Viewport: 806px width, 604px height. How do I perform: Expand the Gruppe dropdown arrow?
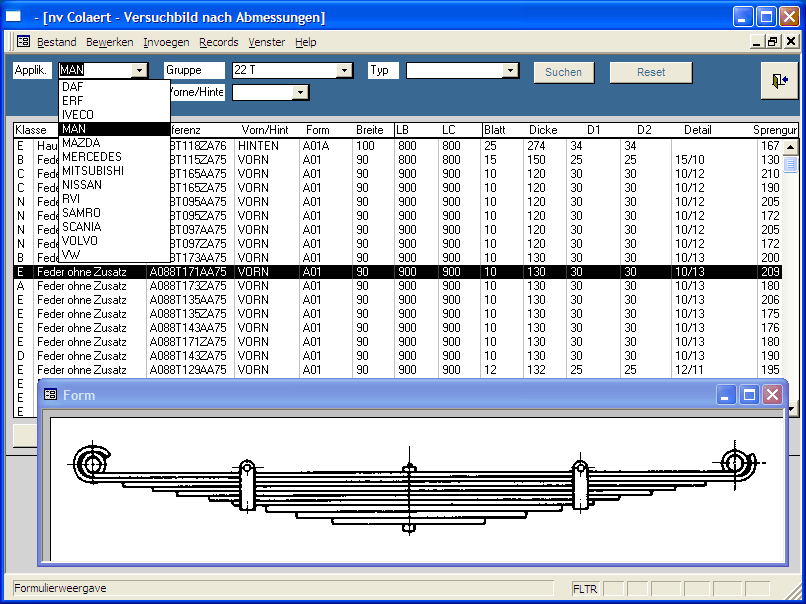pos(345,71)
